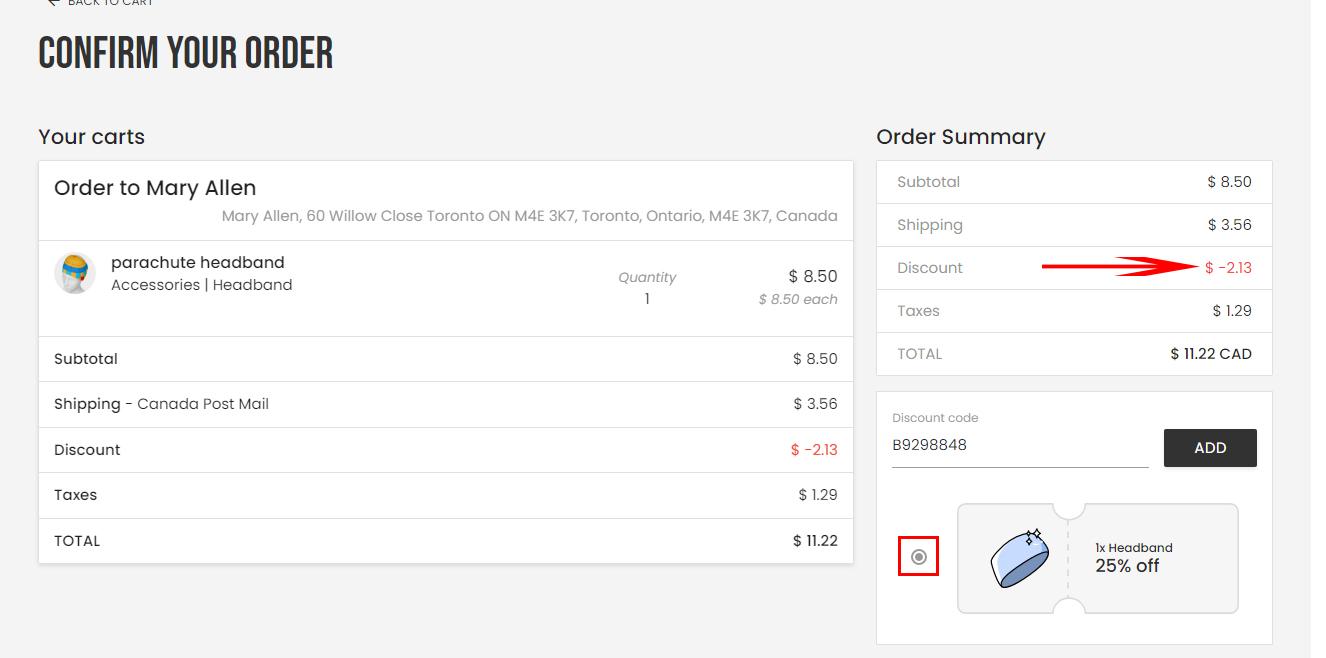
Task: Click the Discount row in cart details
Action: pos(446,450)
